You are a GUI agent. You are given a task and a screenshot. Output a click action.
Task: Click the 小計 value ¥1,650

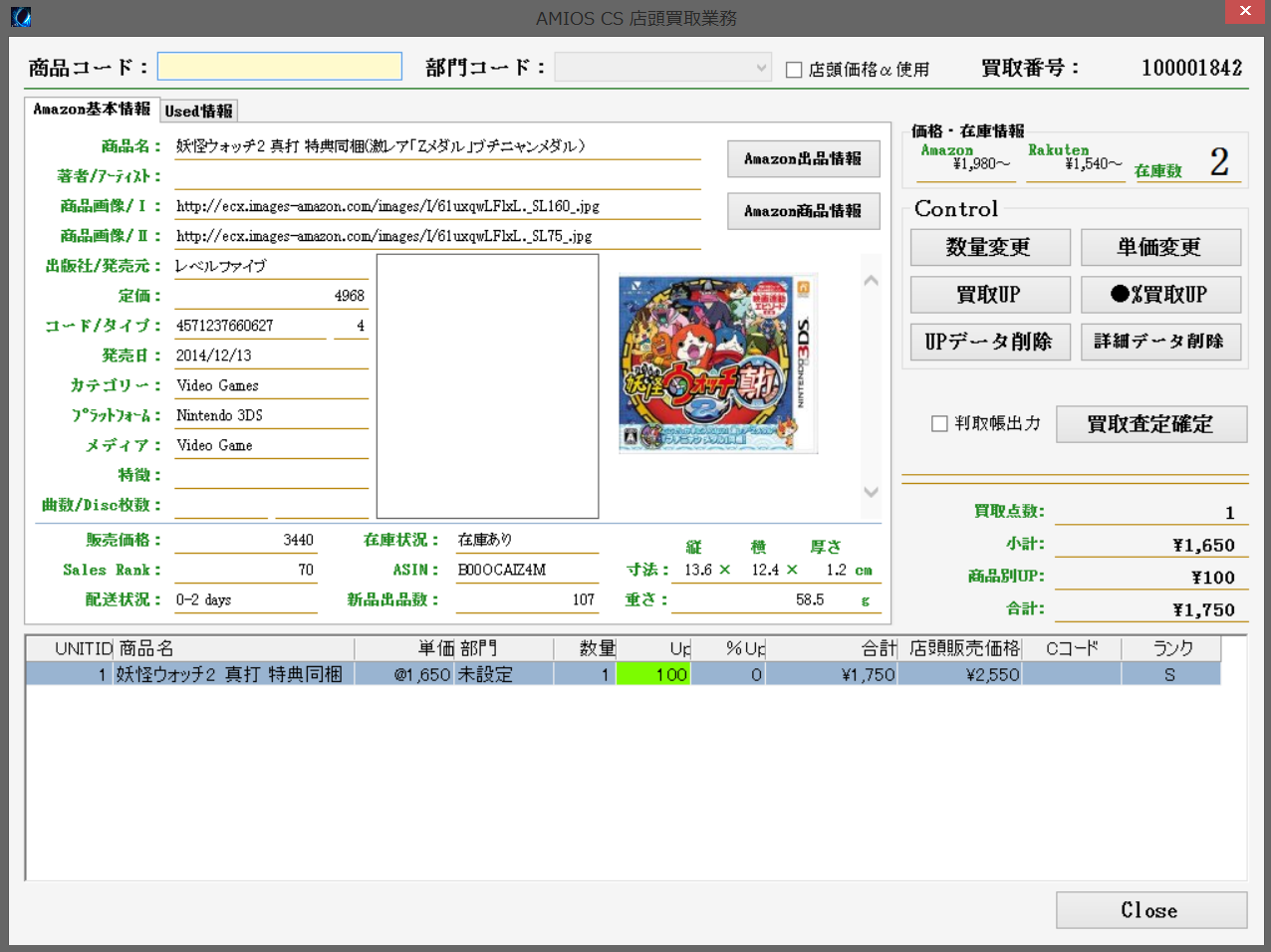(x=1203, y=546)
